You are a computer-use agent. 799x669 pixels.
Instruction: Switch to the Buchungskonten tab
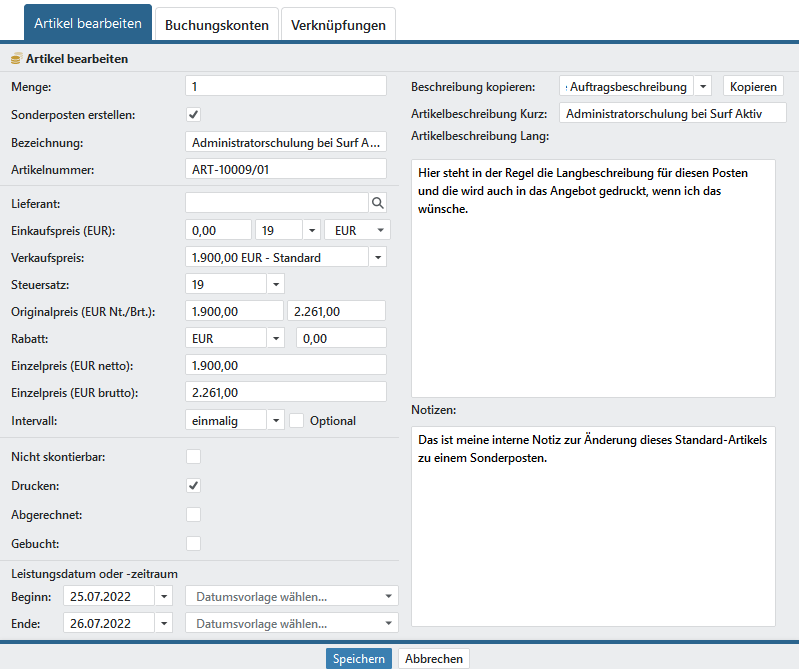pos(217,25)
